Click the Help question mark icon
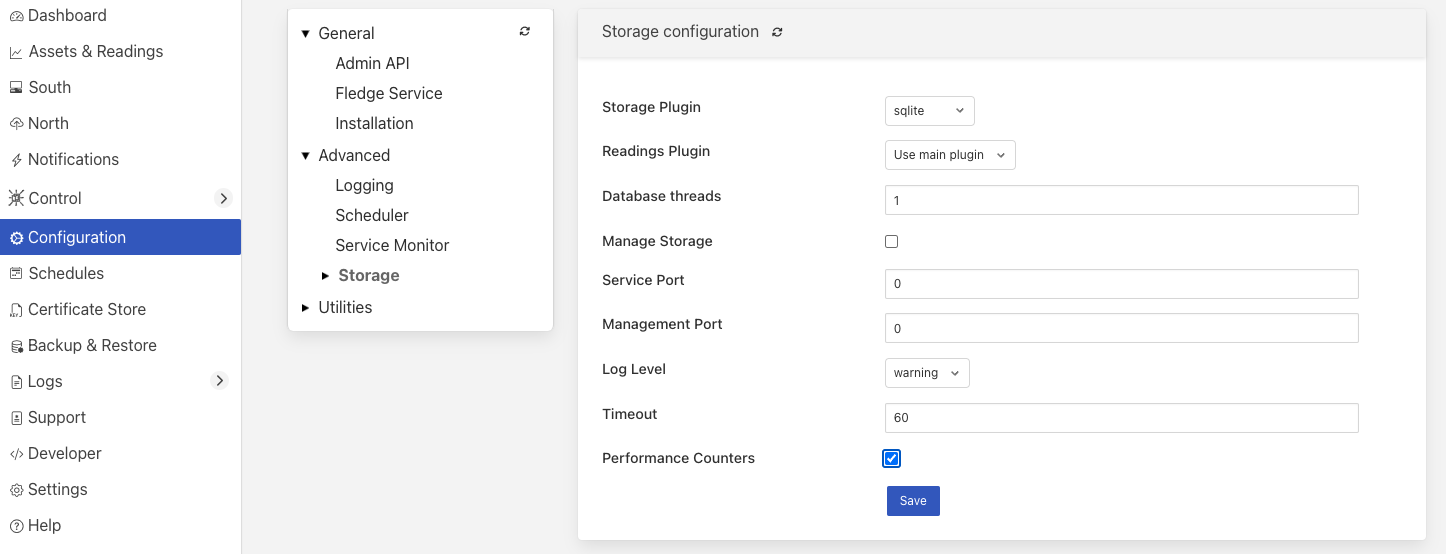The width and height of the screenshot is (1446, 554). pos(16,526)
